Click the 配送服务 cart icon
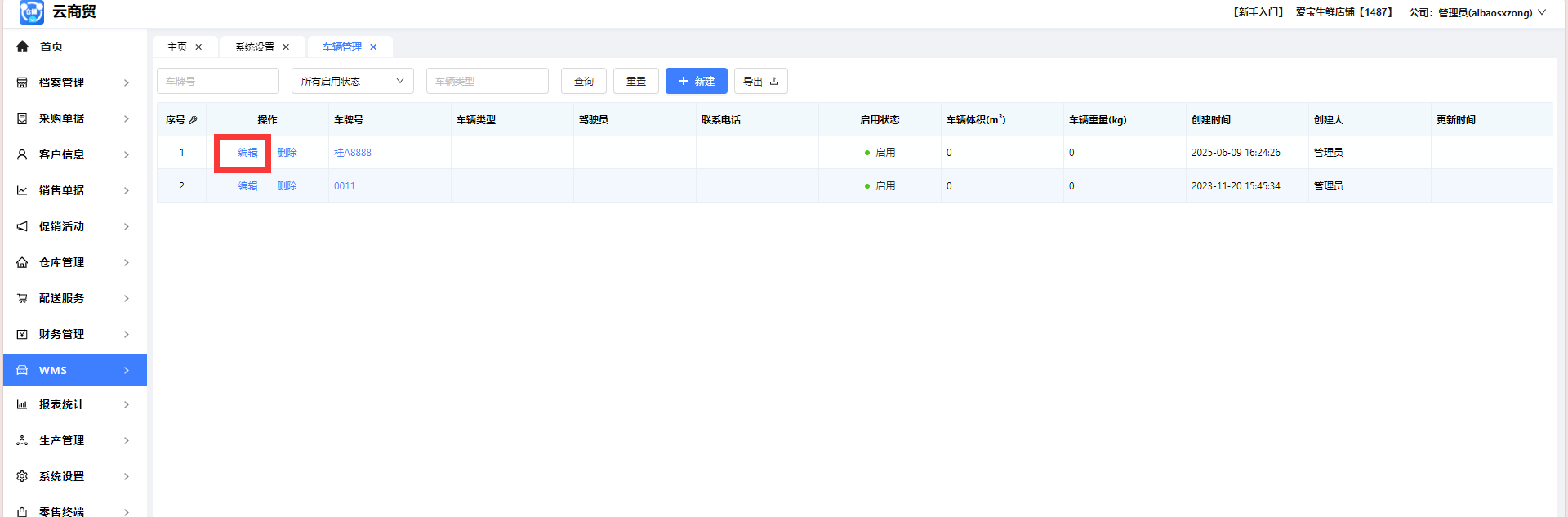 (x=22, y=298)
